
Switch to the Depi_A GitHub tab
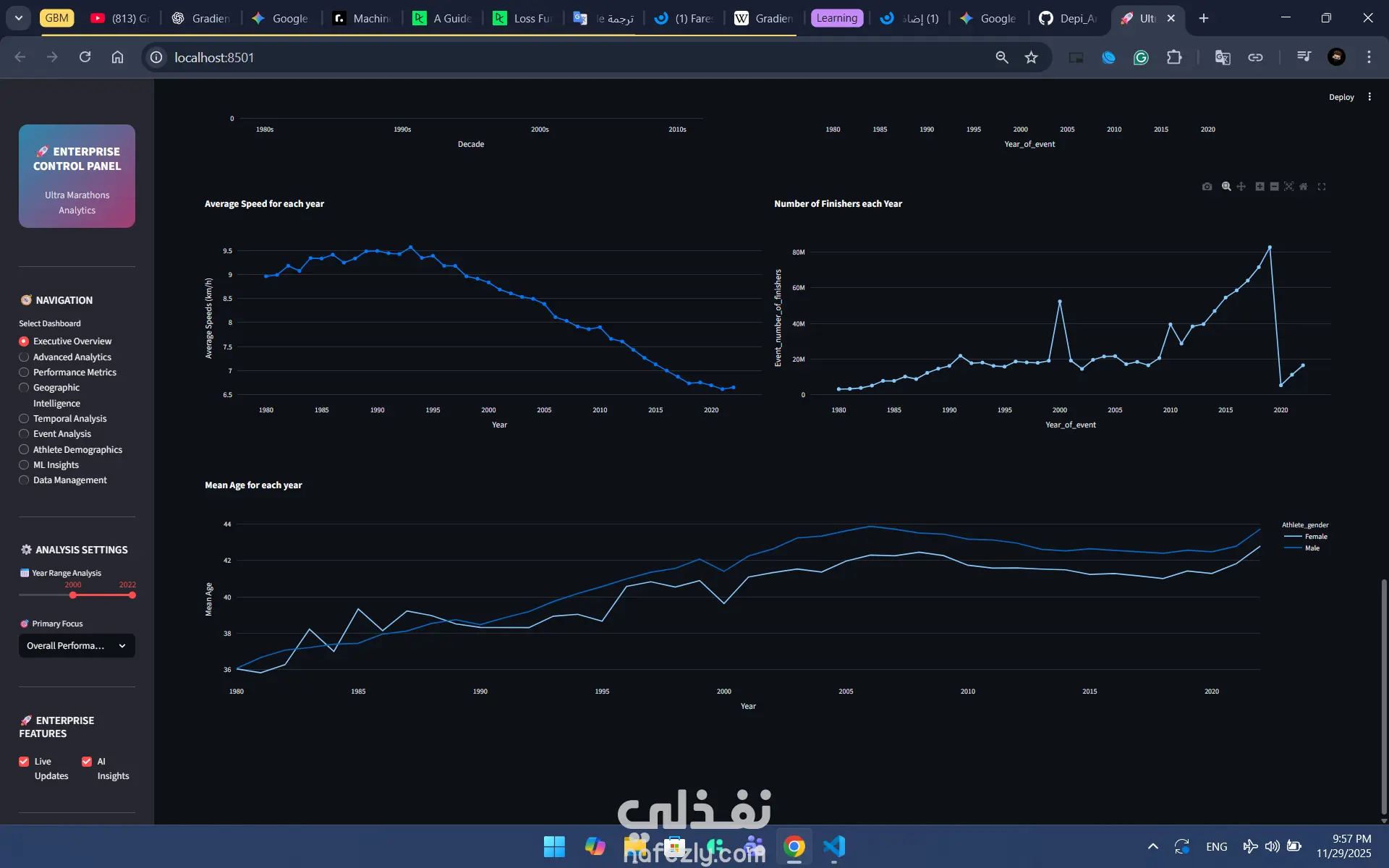(x=1068, y=18)
